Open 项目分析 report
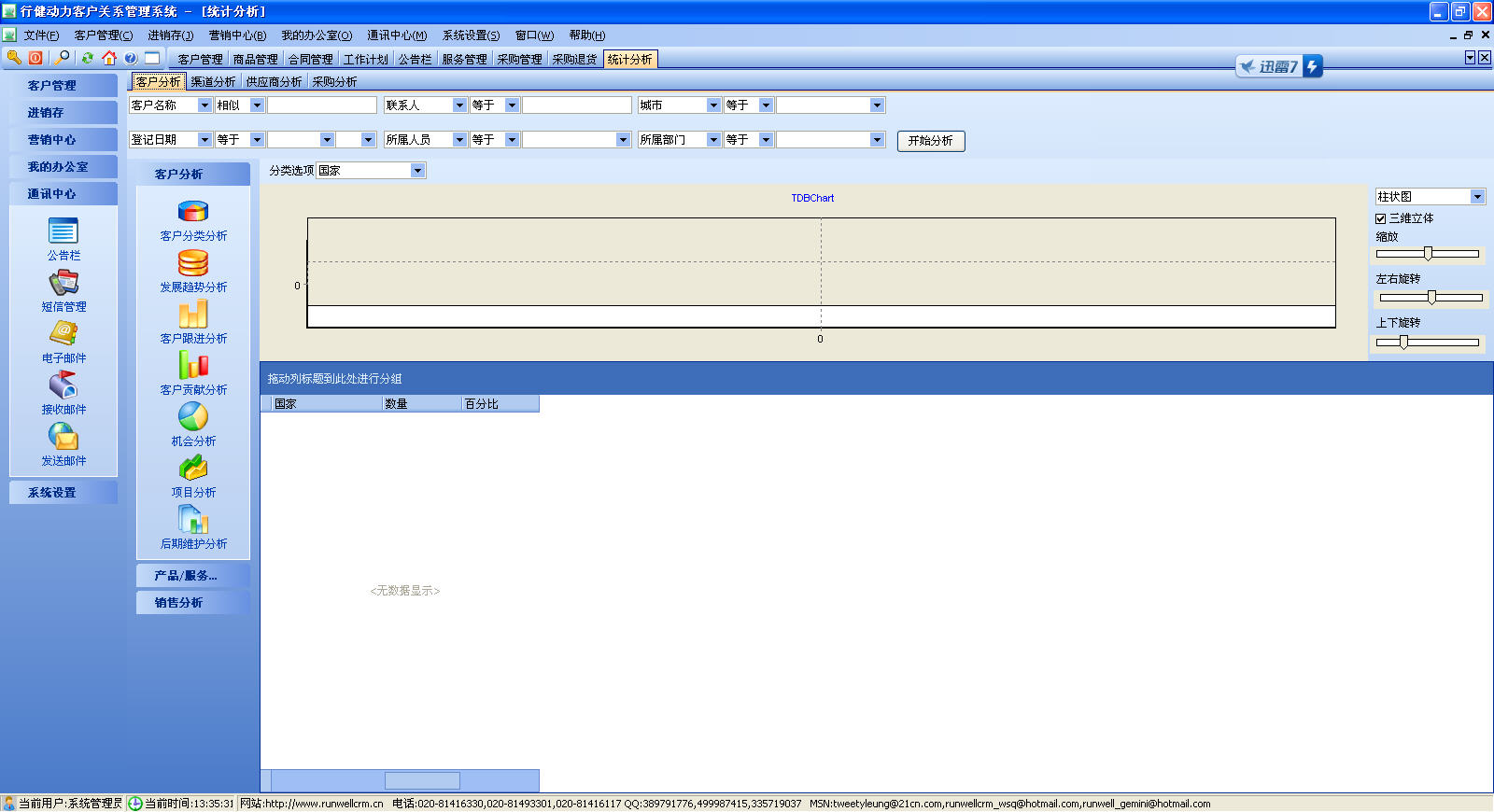Image resolution: width=1494 pixels, height=812 pixels. point(193,477)
